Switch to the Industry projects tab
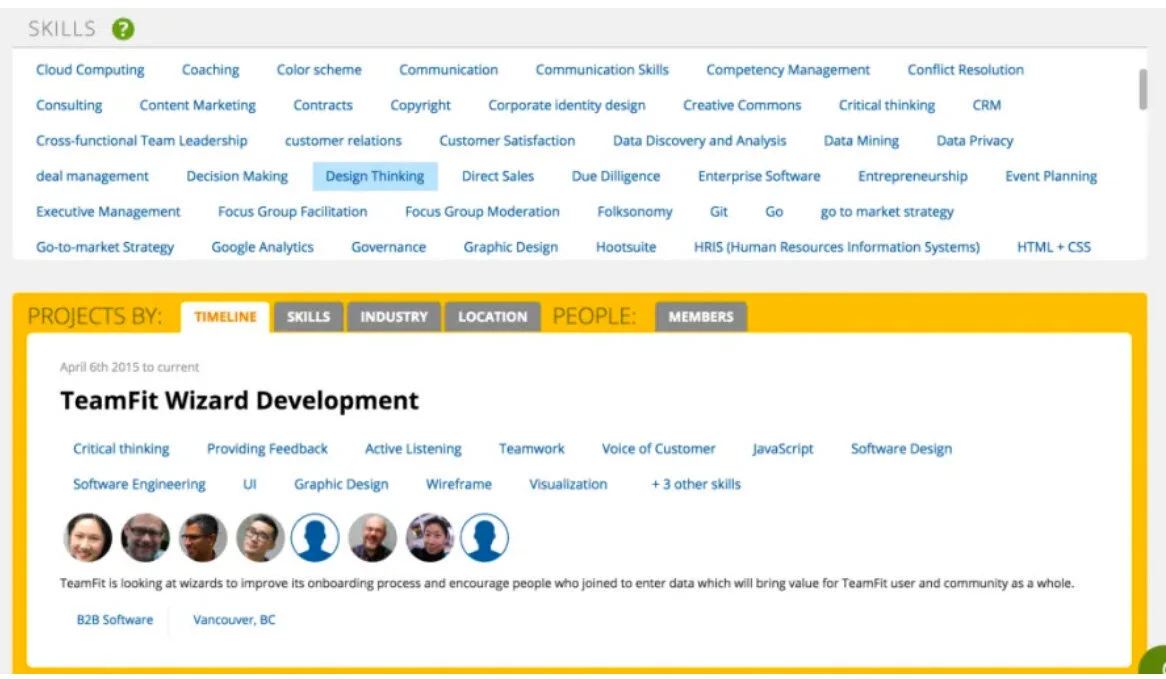 pos(394,317)
